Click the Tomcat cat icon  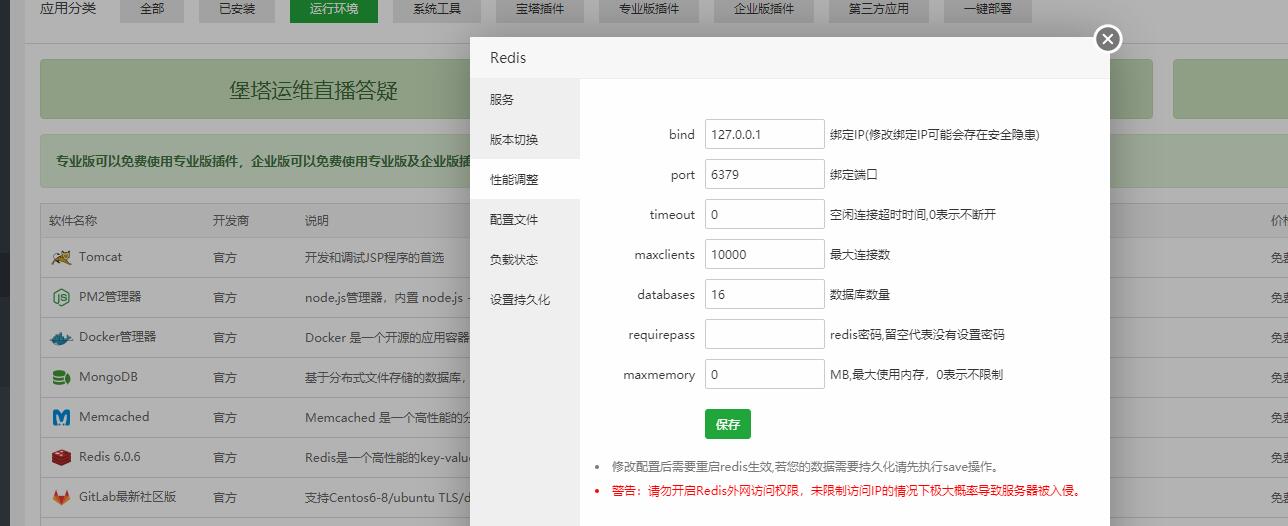coord(62,257)
